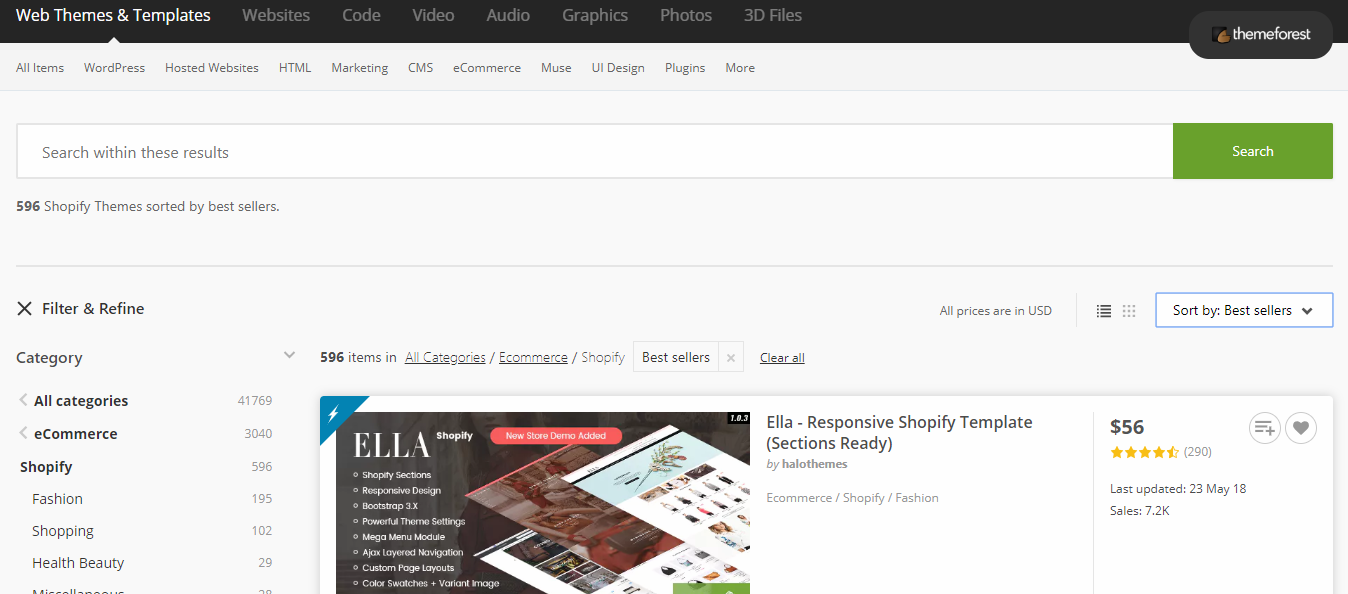This screenshot has height=594, width=1348.
Task: Click the Ella theme preview thumbnail
Action: [x=543, y=503]
